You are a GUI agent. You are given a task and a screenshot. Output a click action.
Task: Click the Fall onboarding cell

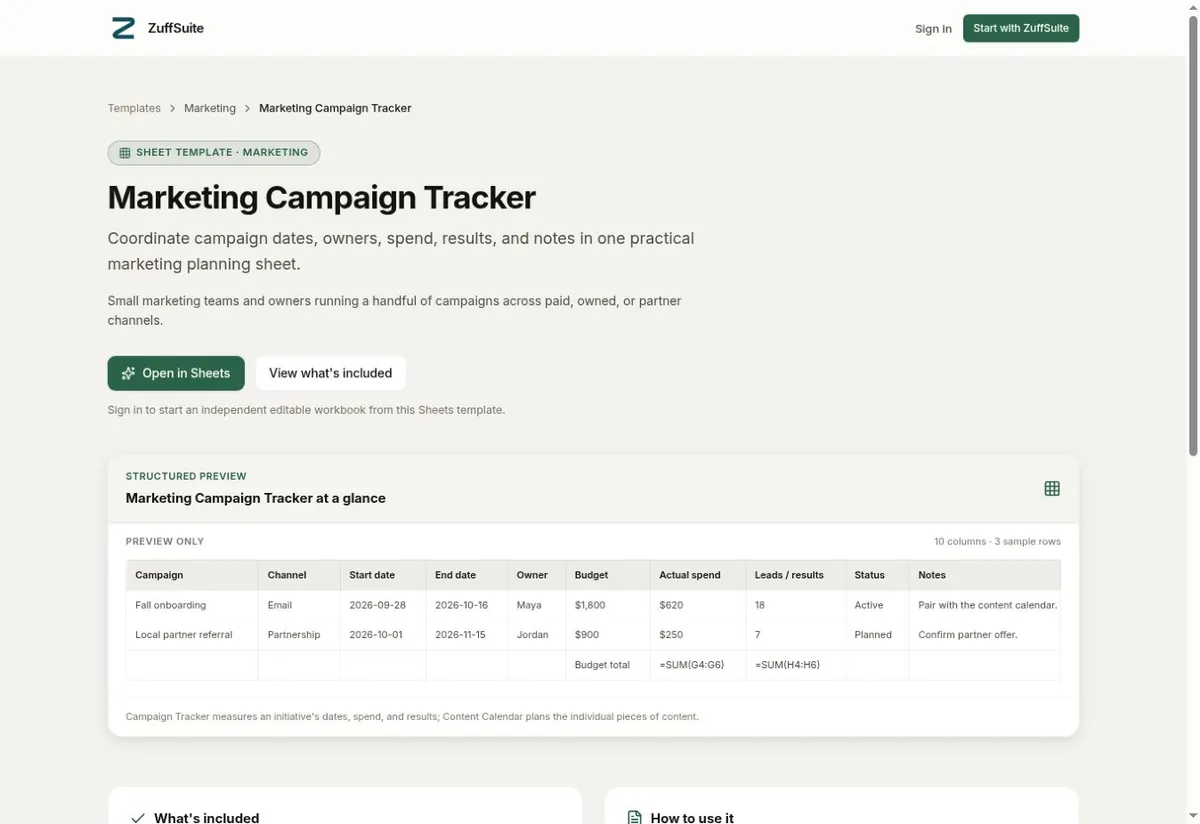pyautogui.click(x=192, y=605)
